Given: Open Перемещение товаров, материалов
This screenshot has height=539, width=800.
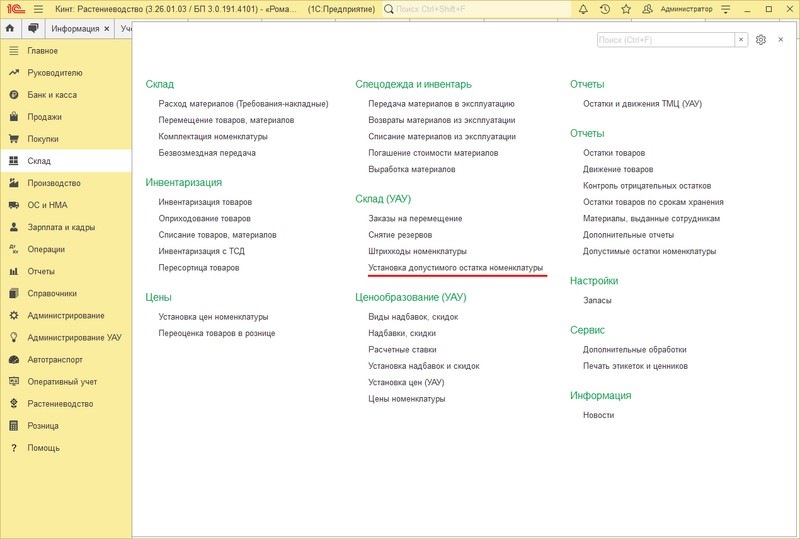Looking at the screenshot, I should (x=226, y=120).
